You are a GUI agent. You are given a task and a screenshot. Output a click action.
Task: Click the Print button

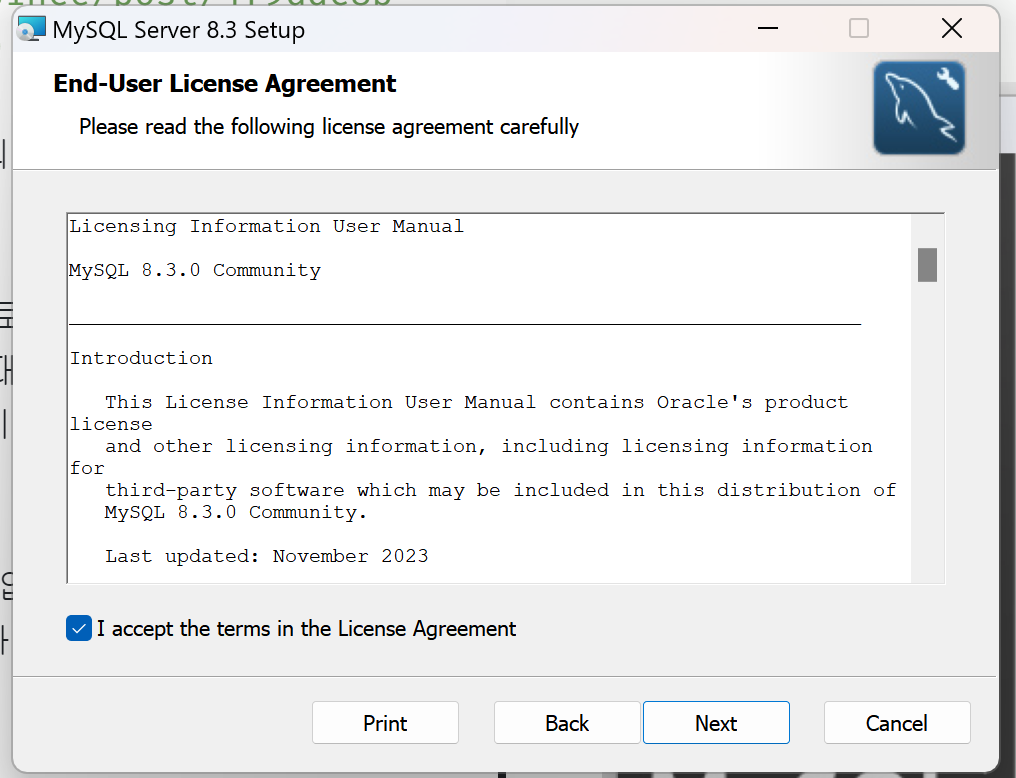[x=386, y=722]
